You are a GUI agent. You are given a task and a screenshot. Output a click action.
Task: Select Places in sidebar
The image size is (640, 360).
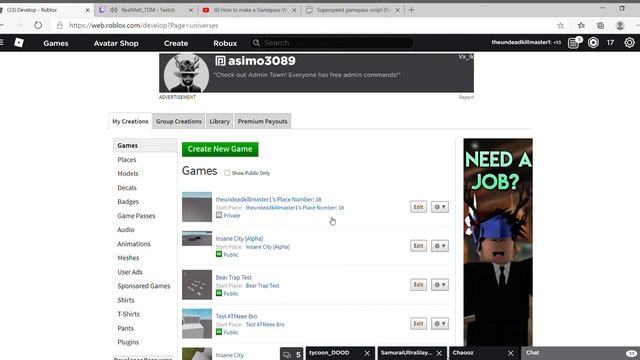(127, 160)
